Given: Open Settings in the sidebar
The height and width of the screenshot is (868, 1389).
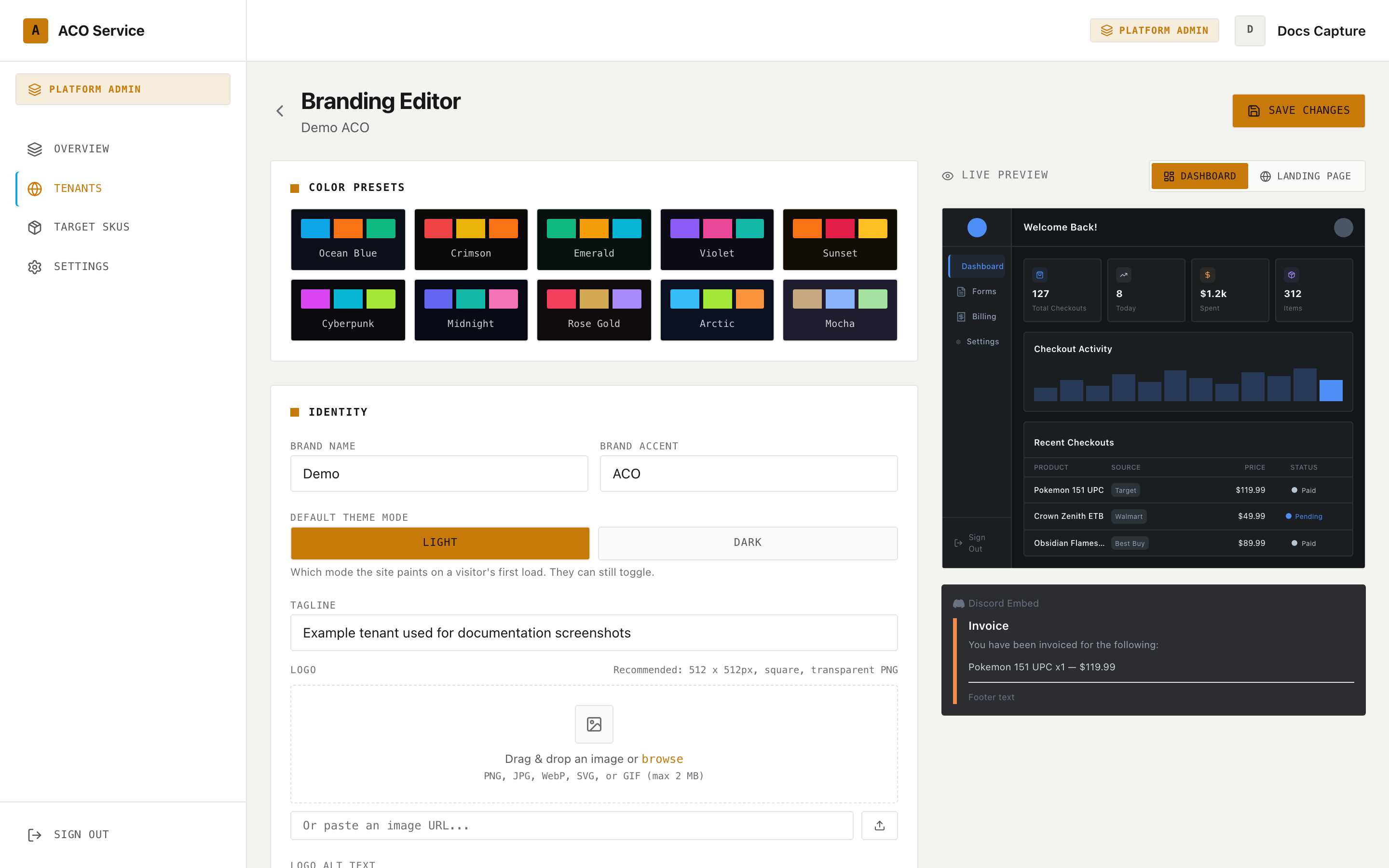Looking at the screenshot, I should [x=123, y=267].
